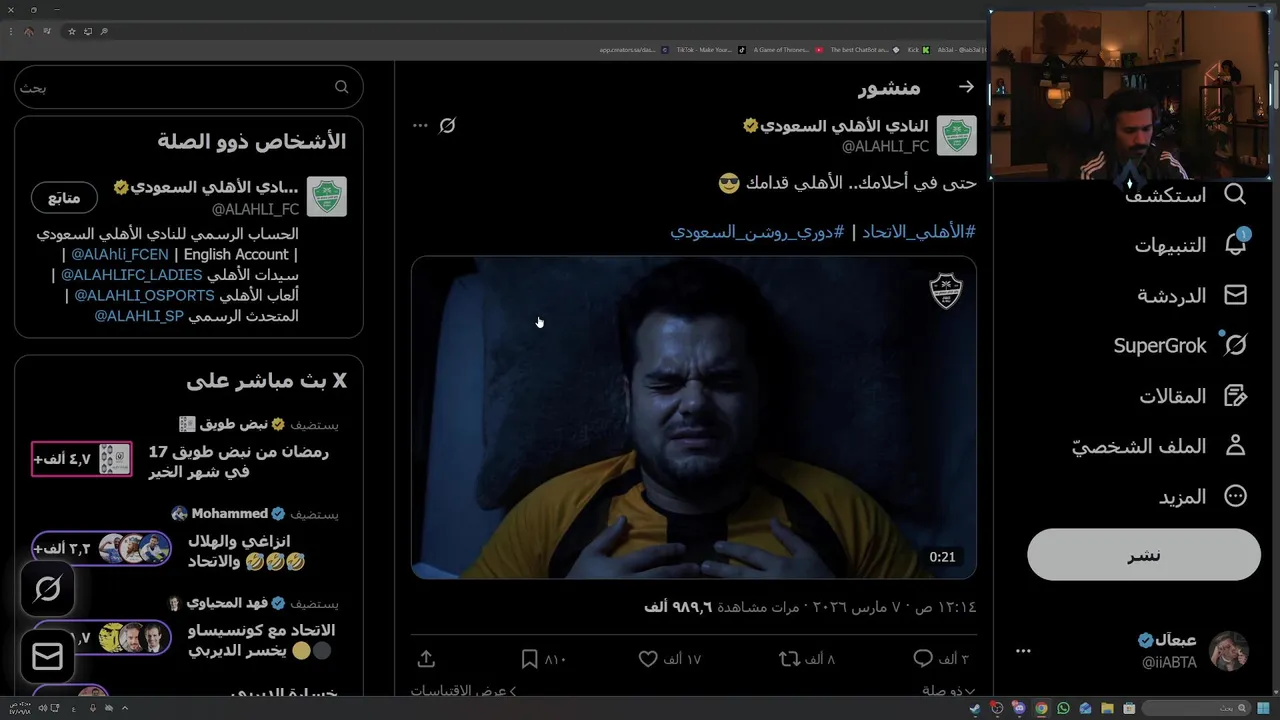Screen dimensions: 1280x720
Task: Click the floating Grok button
Action: (47, 589)
